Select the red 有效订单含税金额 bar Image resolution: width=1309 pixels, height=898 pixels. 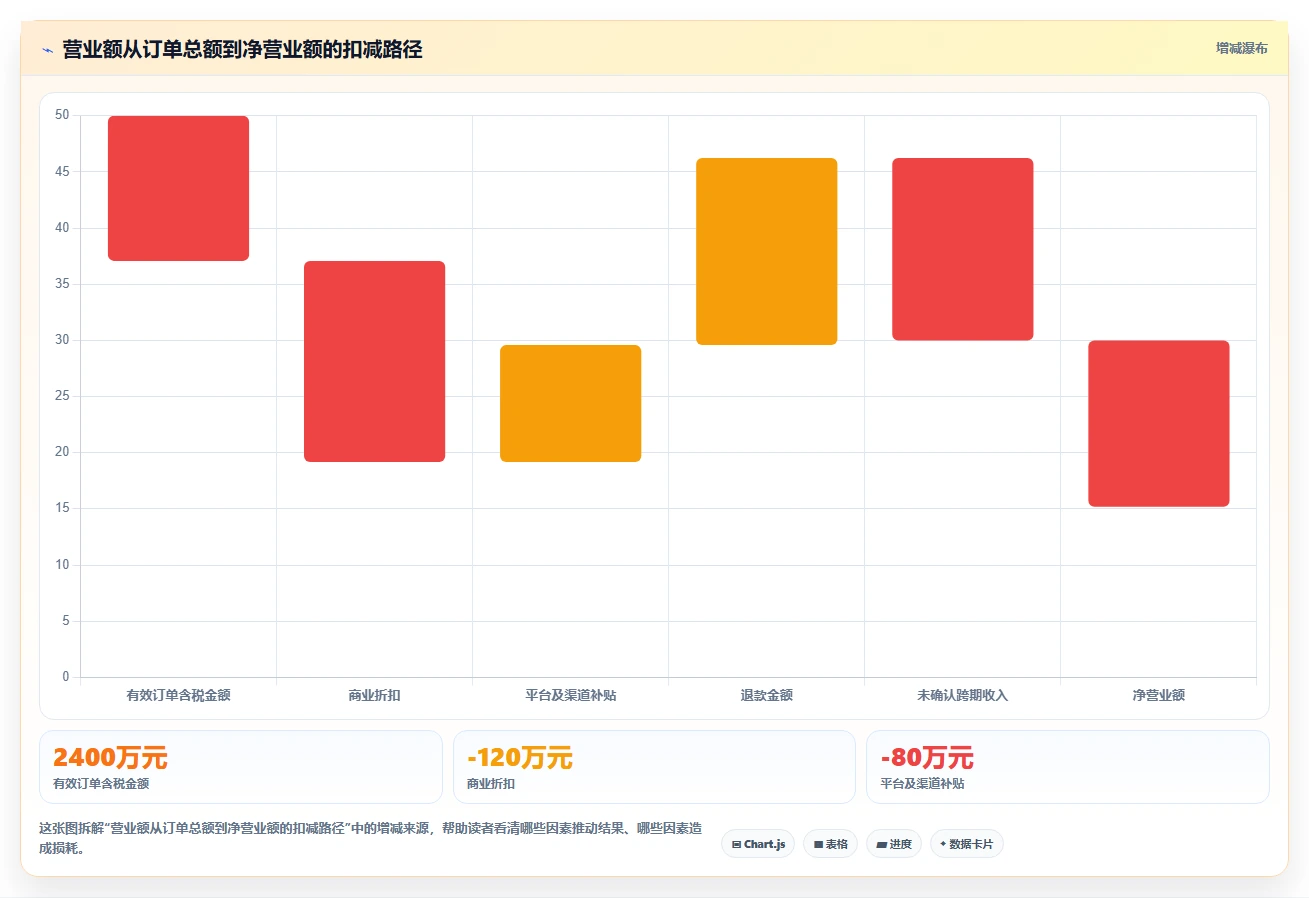178,188
